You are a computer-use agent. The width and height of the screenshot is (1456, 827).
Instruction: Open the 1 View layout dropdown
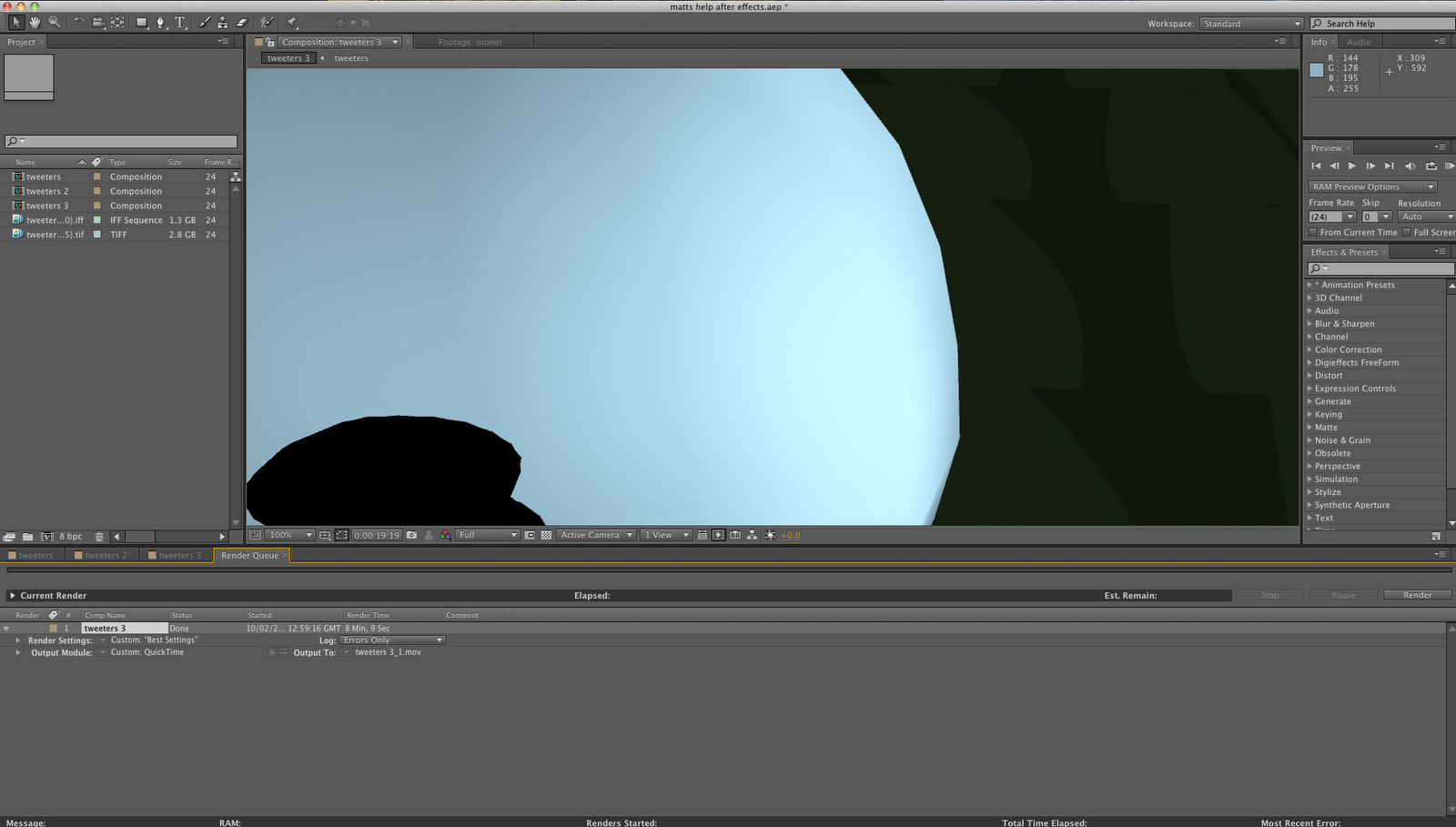666,535
